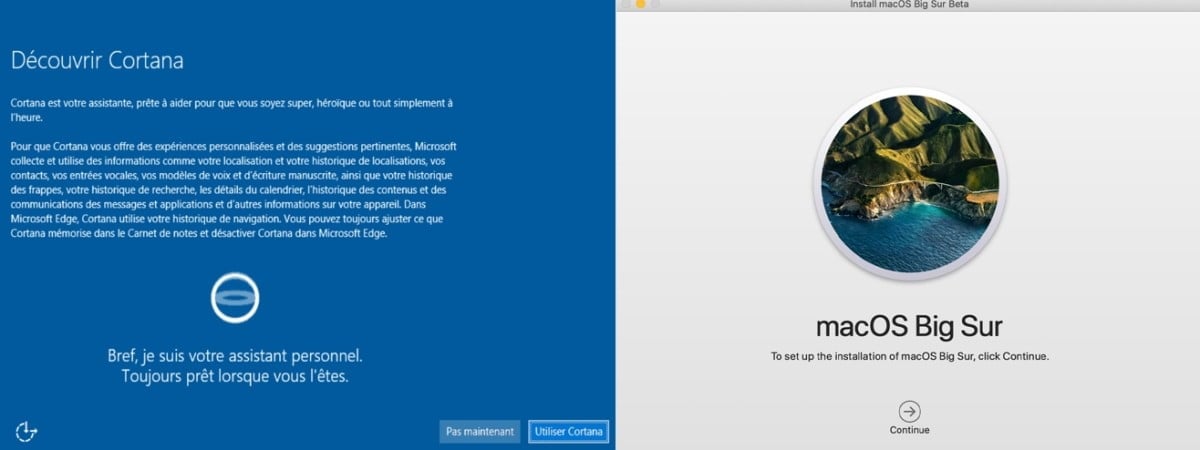Click the Cortana ring logo
This screenshot has height=450, width=1200.
tap(236, 297)
